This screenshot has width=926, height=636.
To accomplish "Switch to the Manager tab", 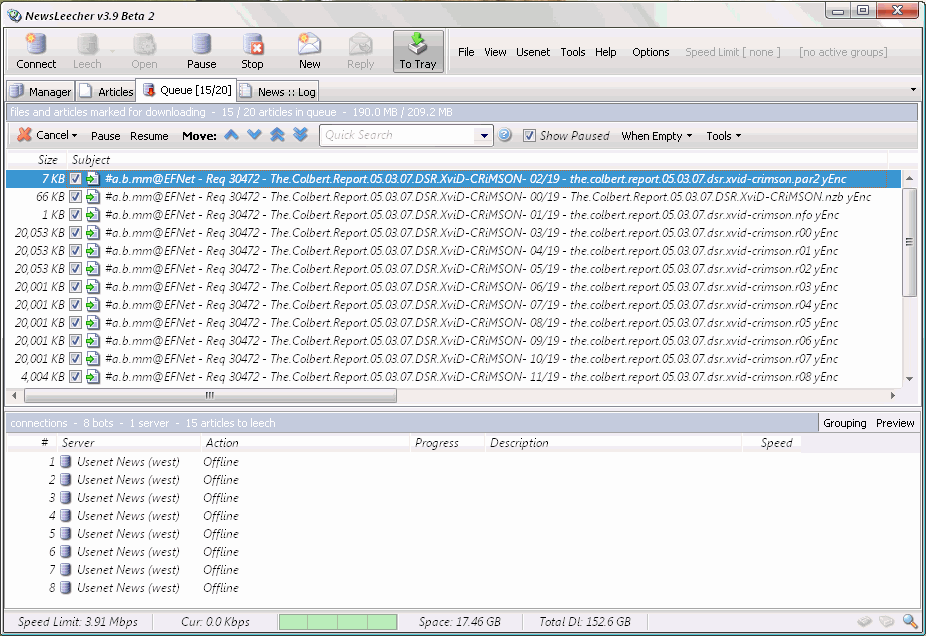I will click(41, 92).
